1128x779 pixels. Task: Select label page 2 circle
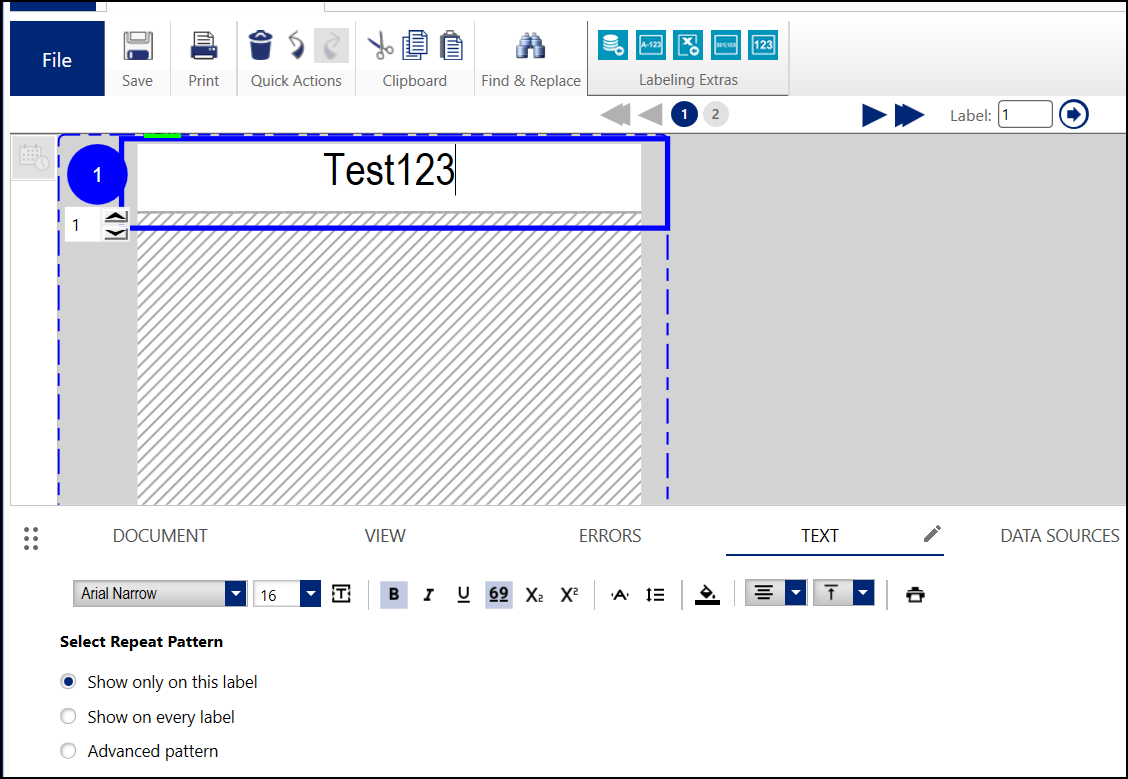(x=715, y=114)
